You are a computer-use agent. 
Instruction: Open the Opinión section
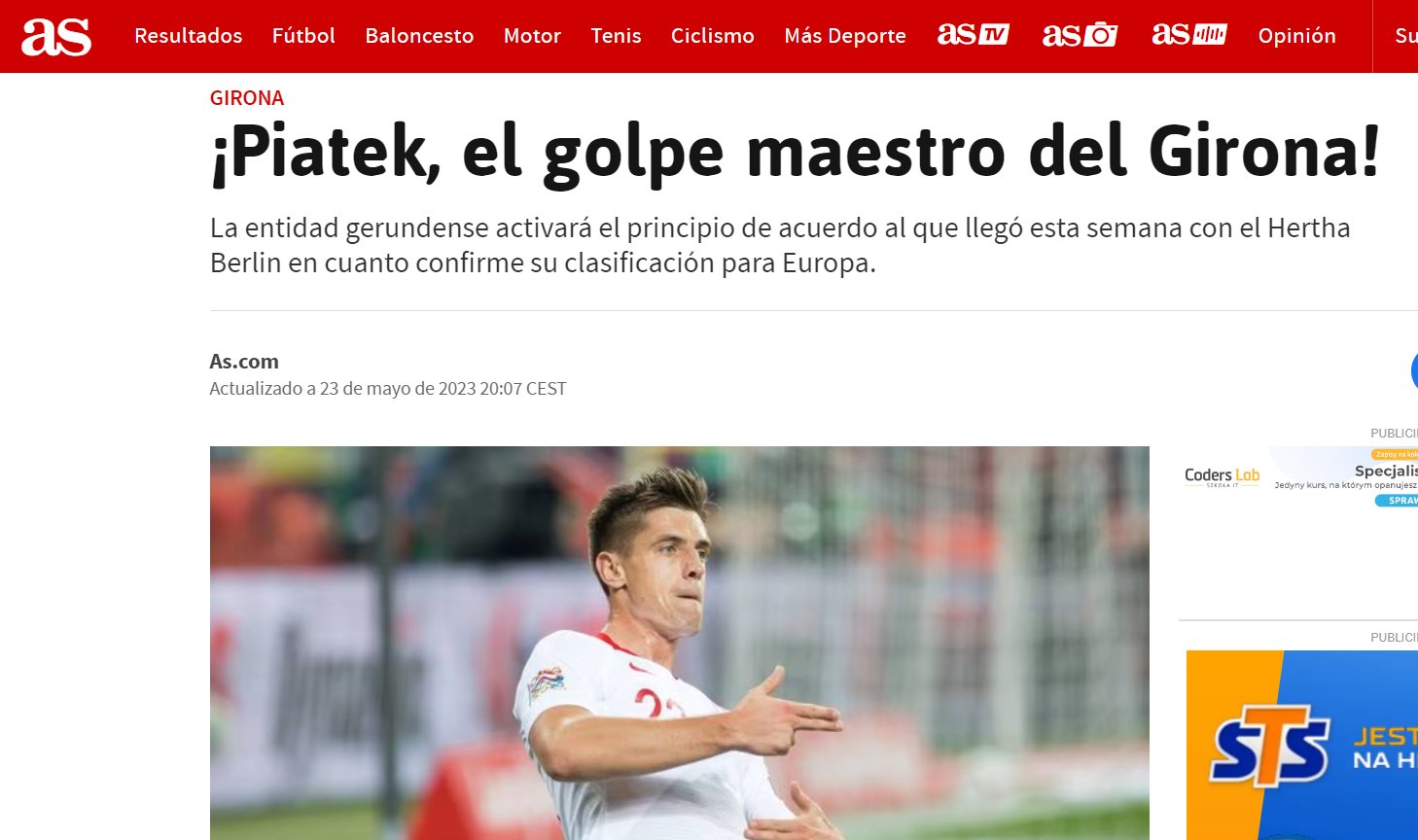(x=1296, y=36)
